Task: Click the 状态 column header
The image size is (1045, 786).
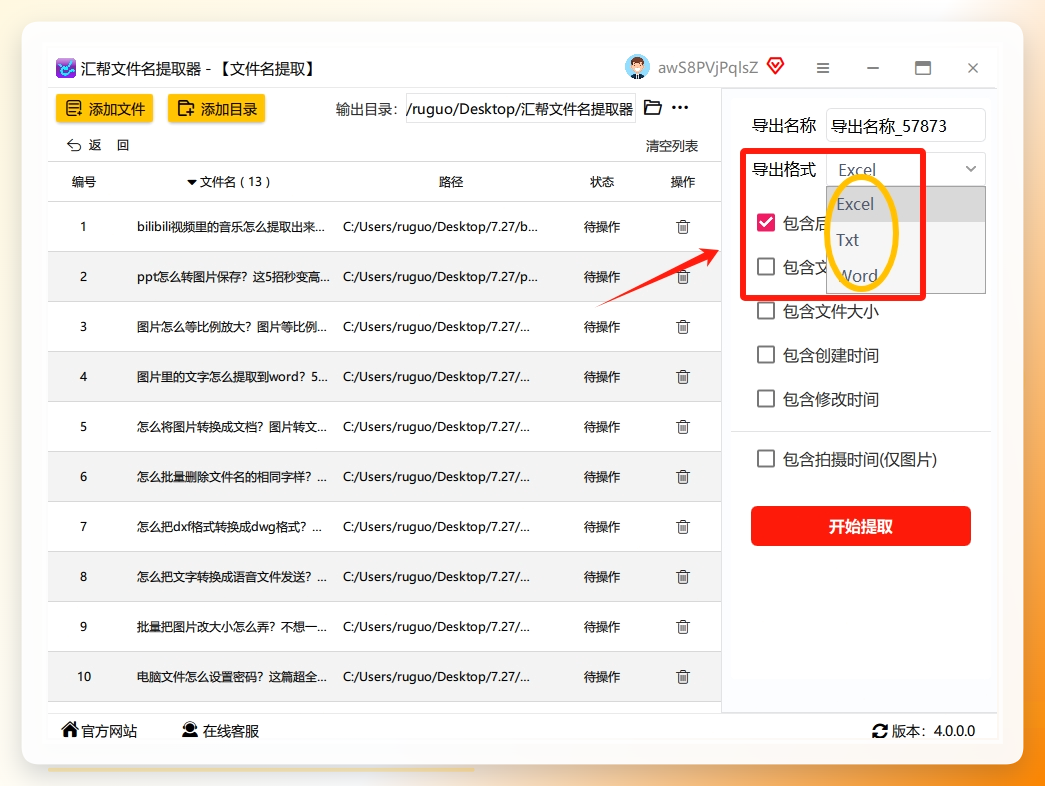Action: coord(602,182)
